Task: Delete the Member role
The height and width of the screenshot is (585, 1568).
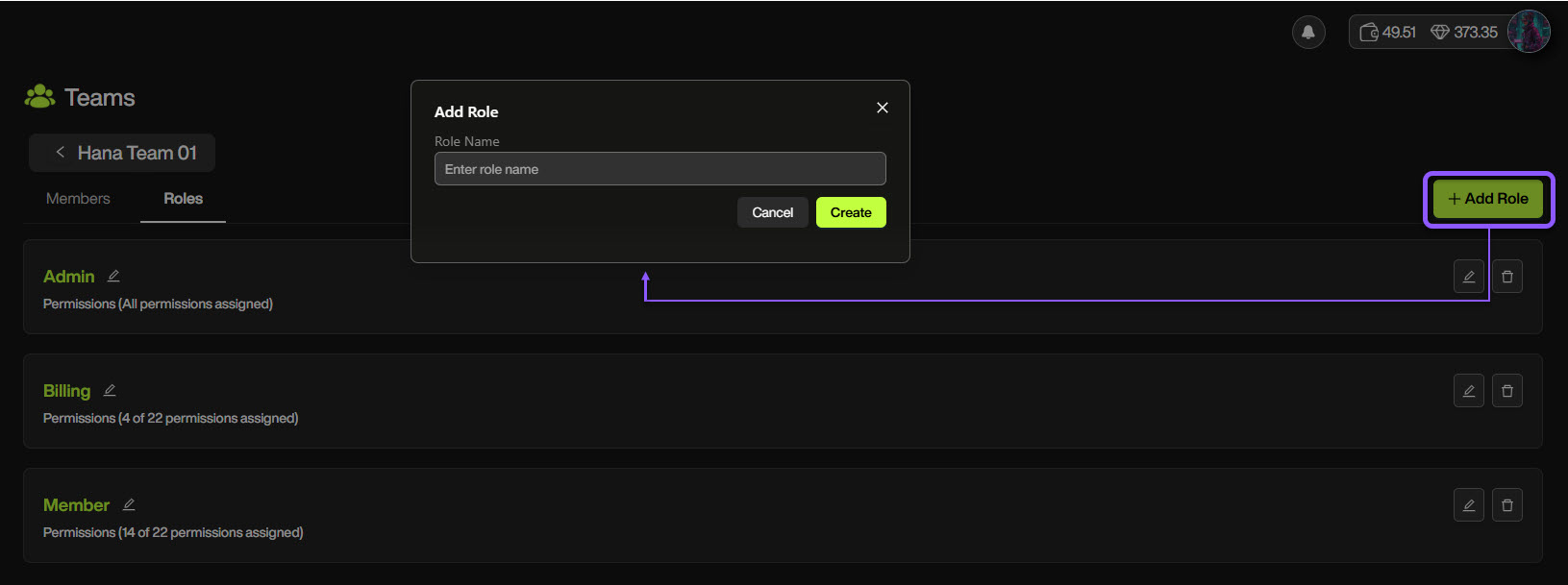Action: (1506, 505)
